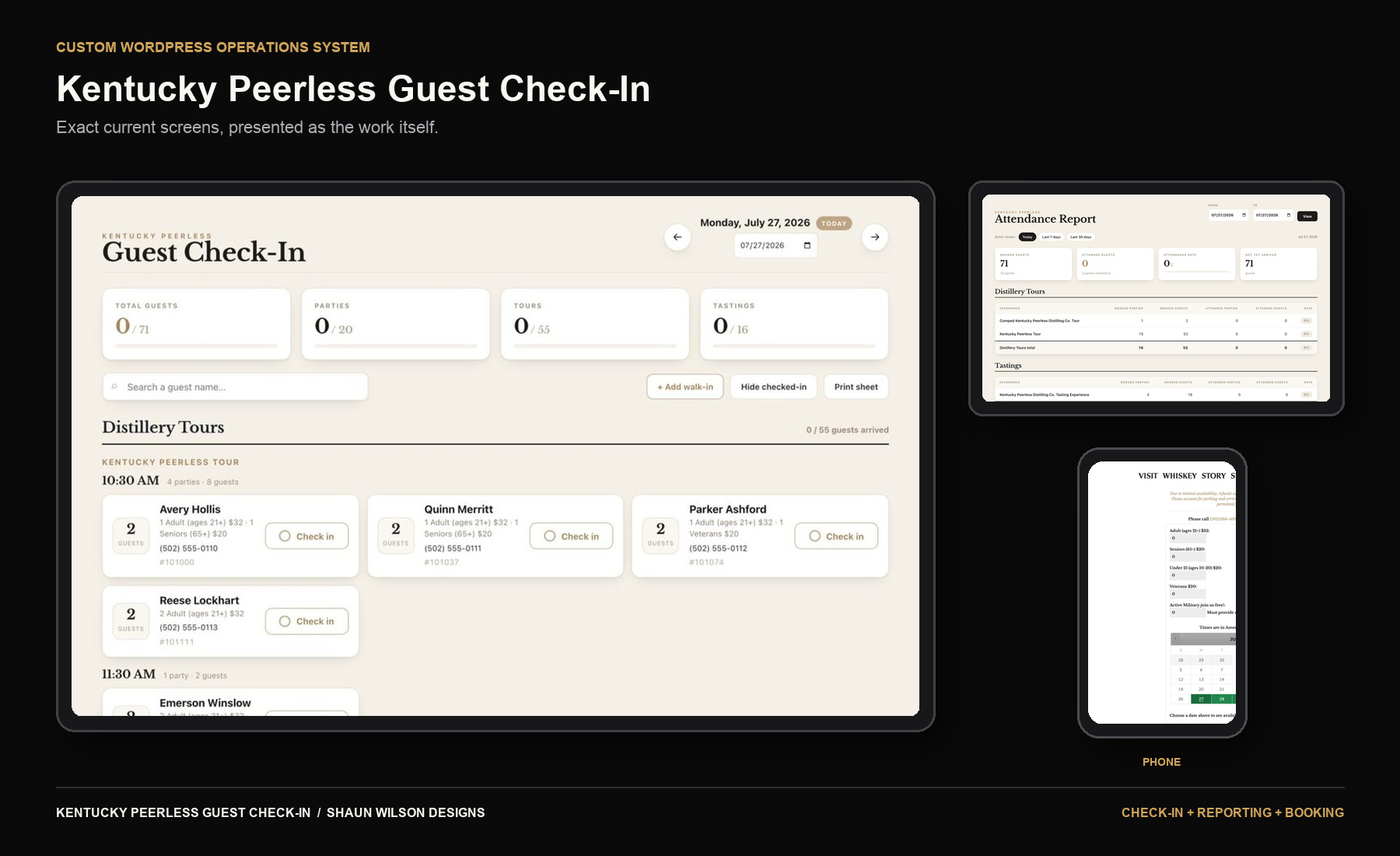Viewport: 1400px width, 856px height.
Task: Go to the previous day with left arrow
Action: (677, 237)
